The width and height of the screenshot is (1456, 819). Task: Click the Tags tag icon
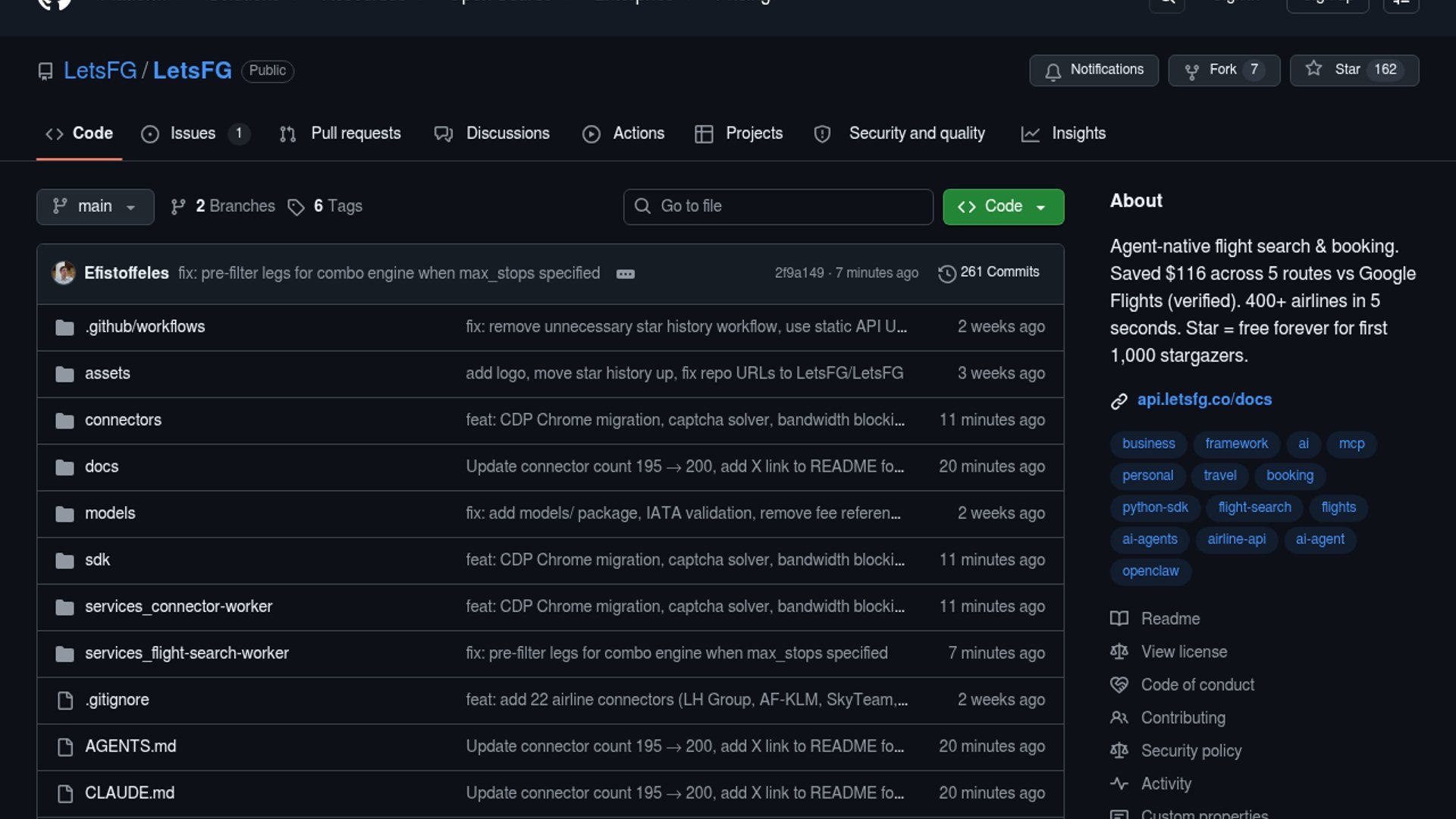coord(296,207)
